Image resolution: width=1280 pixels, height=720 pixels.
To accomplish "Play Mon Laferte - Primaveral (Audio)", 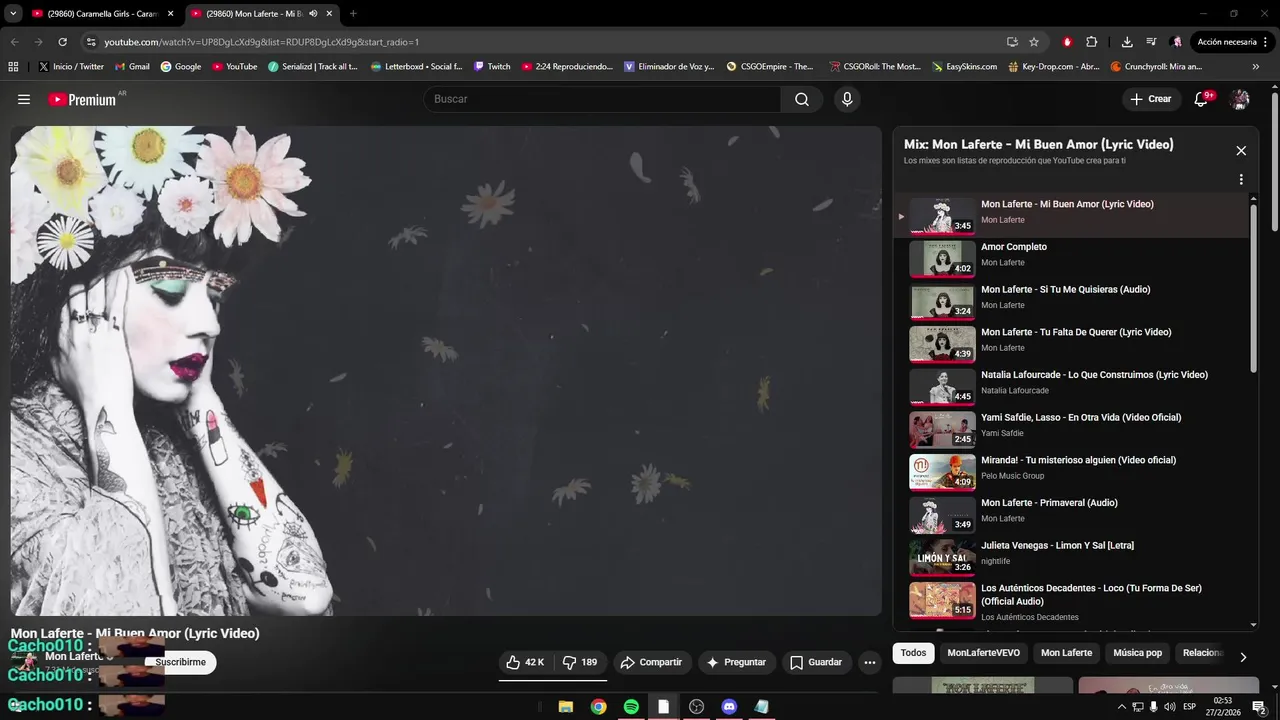I will (x=1070, y=514).
